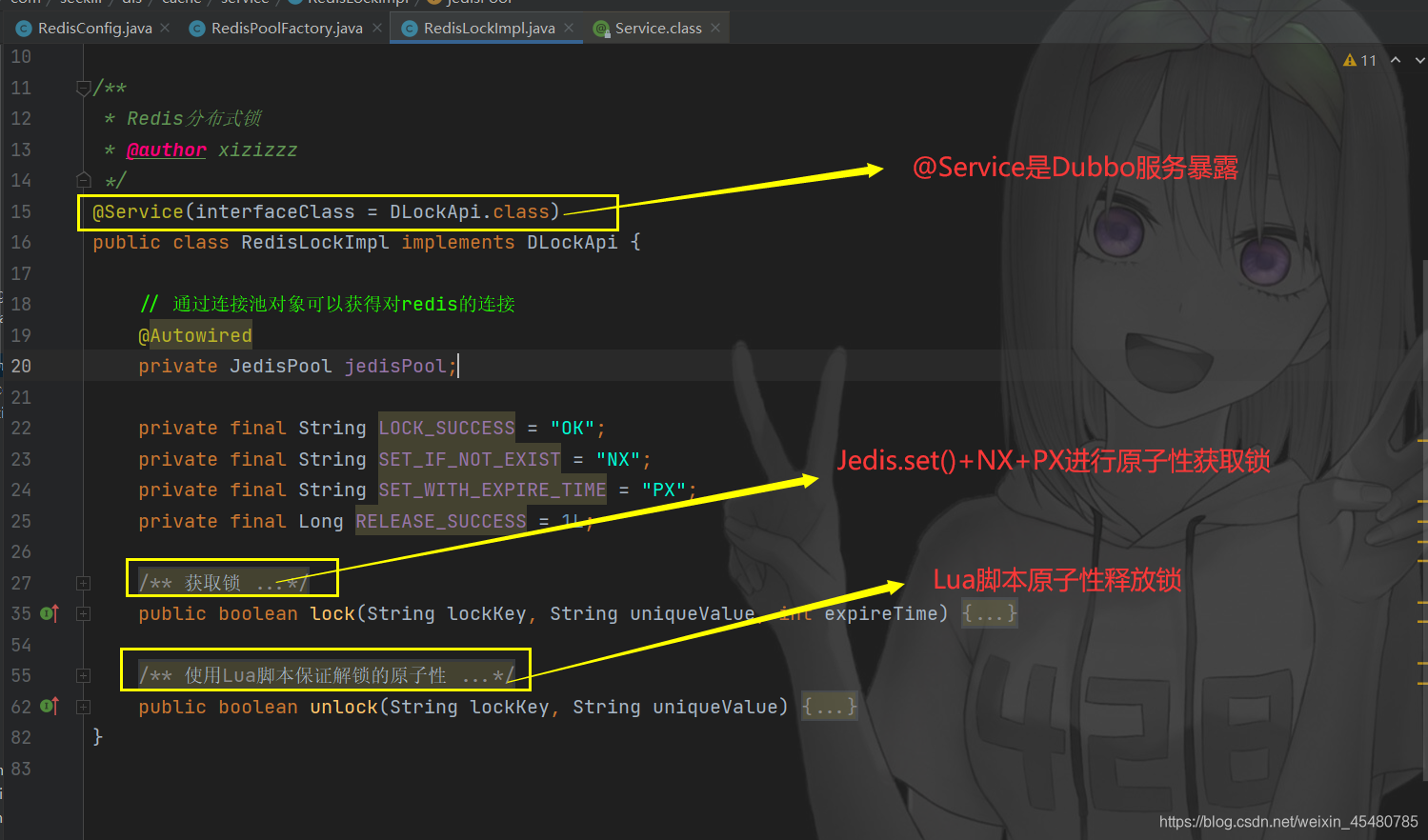Screen dimensions: 1428x840
Task: Click the "PX" string literal
Action: pyautogui.click(x=664, y=490)
